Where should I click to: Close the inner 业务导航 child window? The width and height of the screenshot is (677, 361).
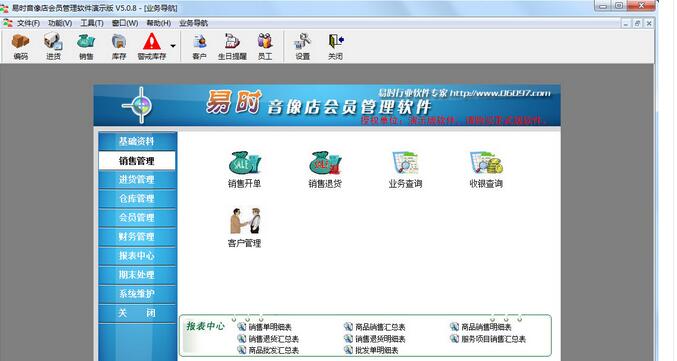click(x=649, y=24)
